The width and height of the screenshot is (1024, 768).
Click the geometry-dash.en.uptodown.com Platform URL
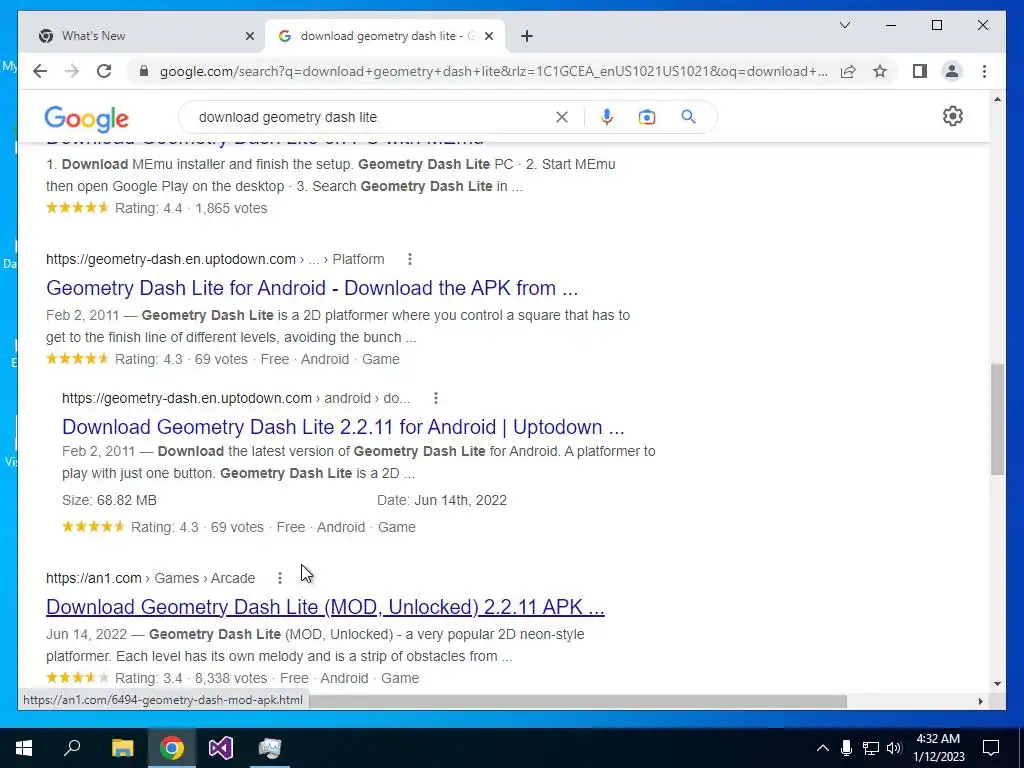(215, 259)
